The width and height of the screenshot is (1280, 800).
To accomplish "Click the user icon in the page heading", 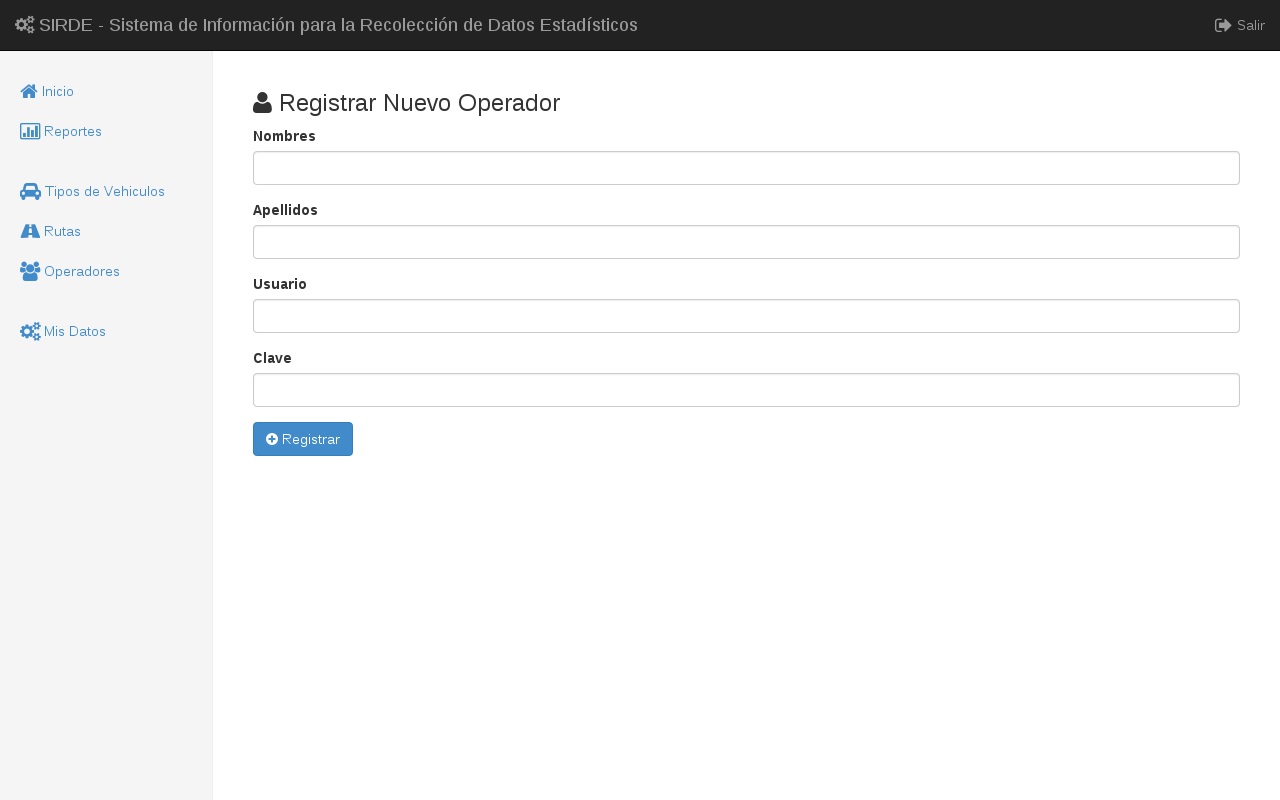I will click(x=262, y=102).
